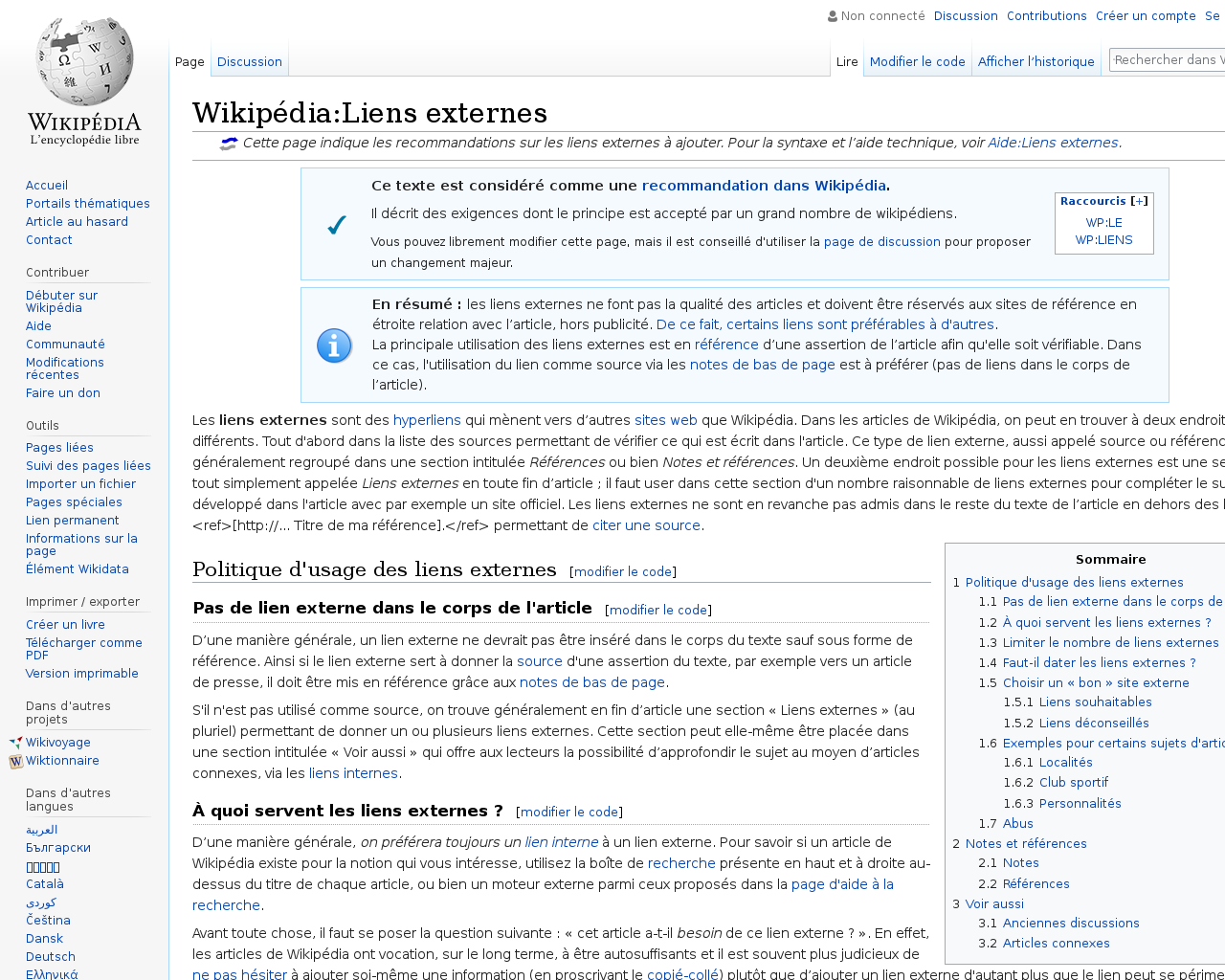1225x980 pixels.
Task: Click the liens internes link
Action: (x=353, y=773)
